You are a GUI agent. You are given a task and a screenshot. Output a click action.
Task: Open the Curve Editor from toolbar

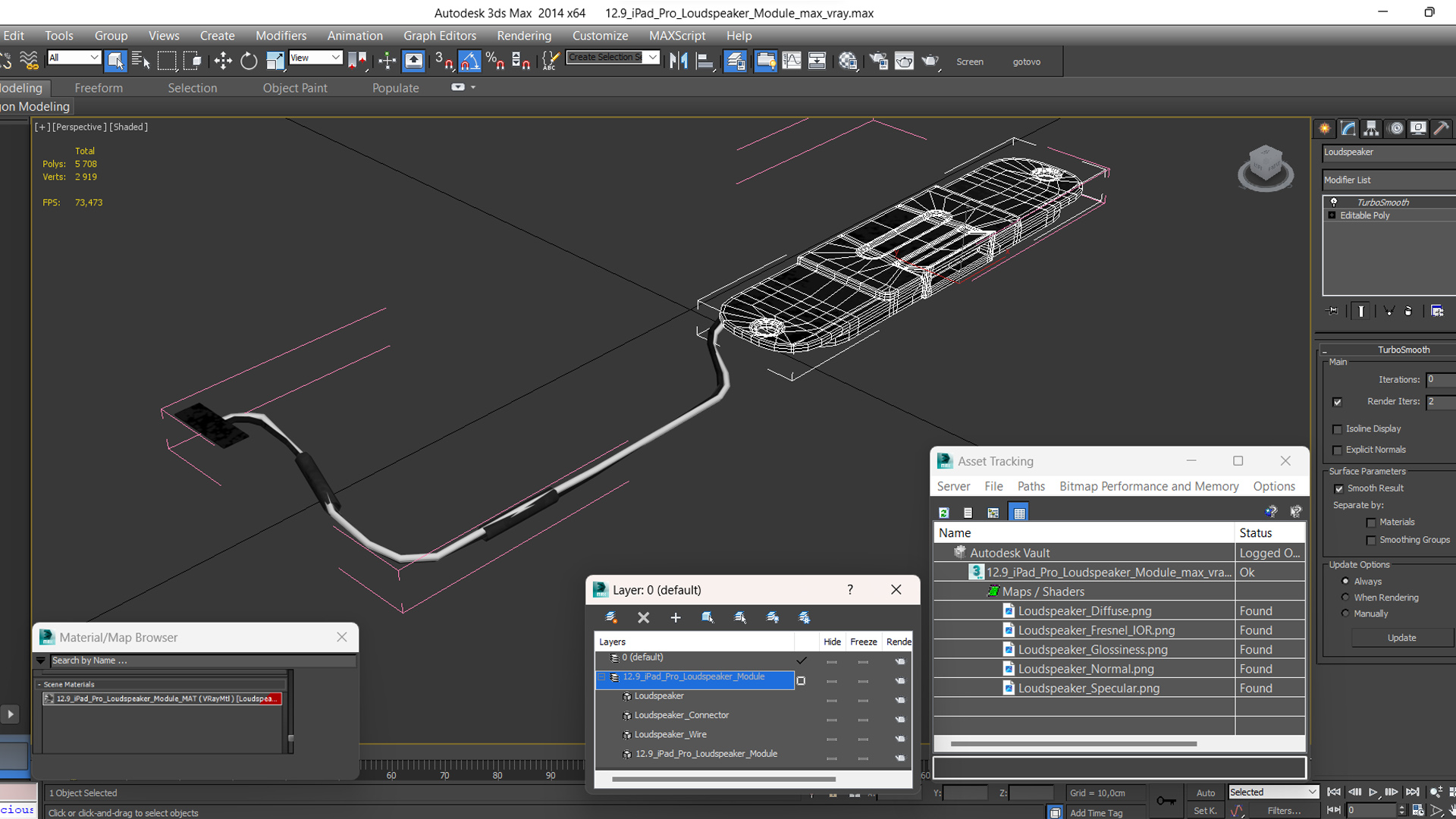pyautogui.click(x=791, y=61)
